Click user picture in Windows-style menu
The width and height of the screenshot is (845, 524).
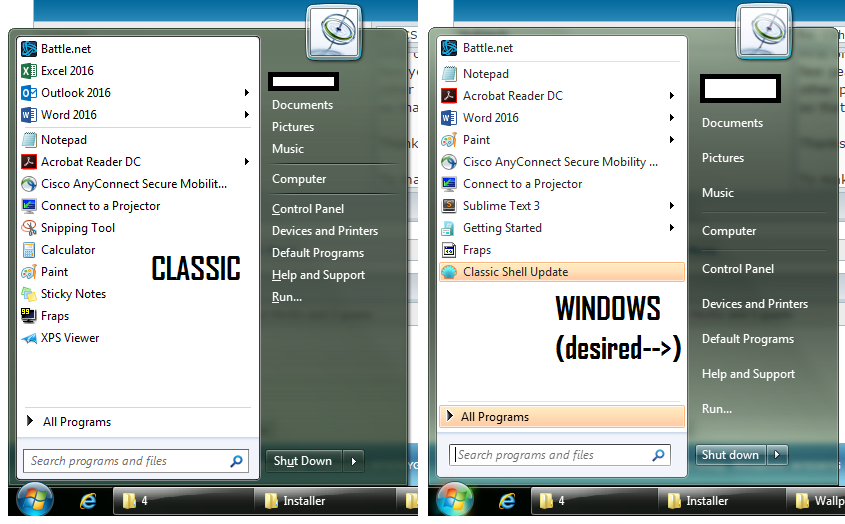(x=764, y=31)
